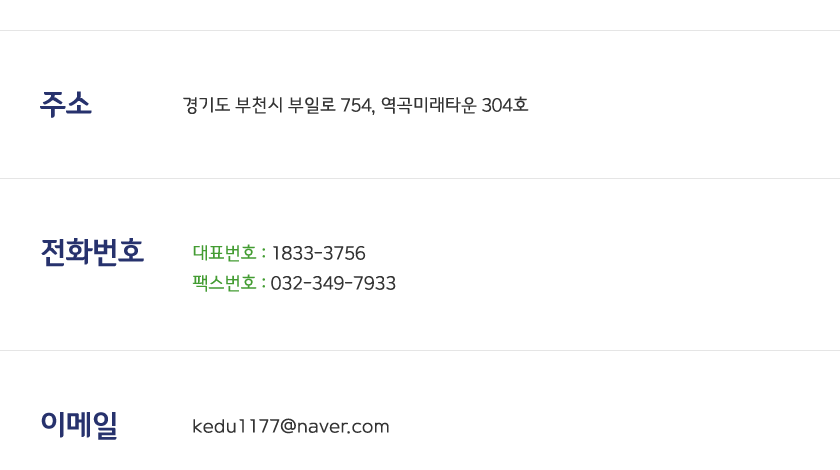Click the divider between 주소 and 전화번호
This screenshot has height=470, width=840.
coord(420,179)
